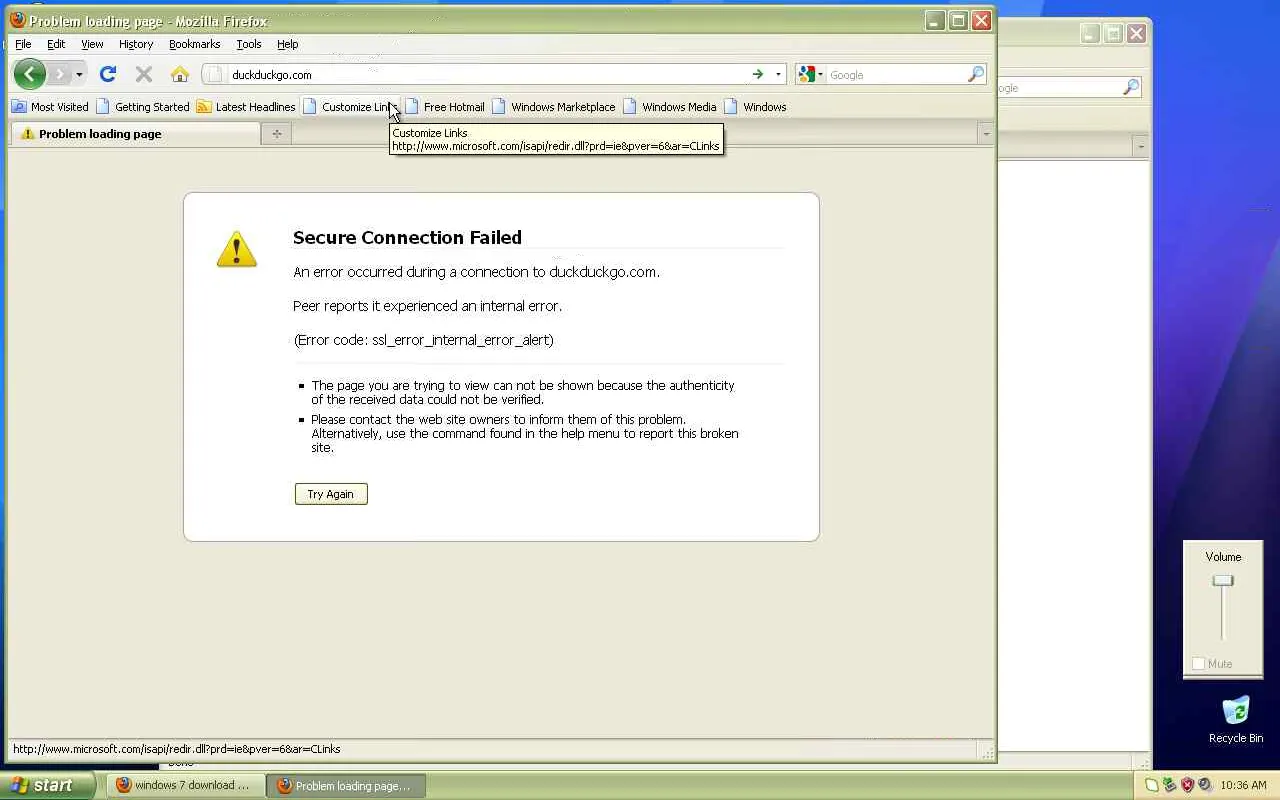Click the Try Again button
Viewport: 1280px width, 800px height.
point(331,494)
